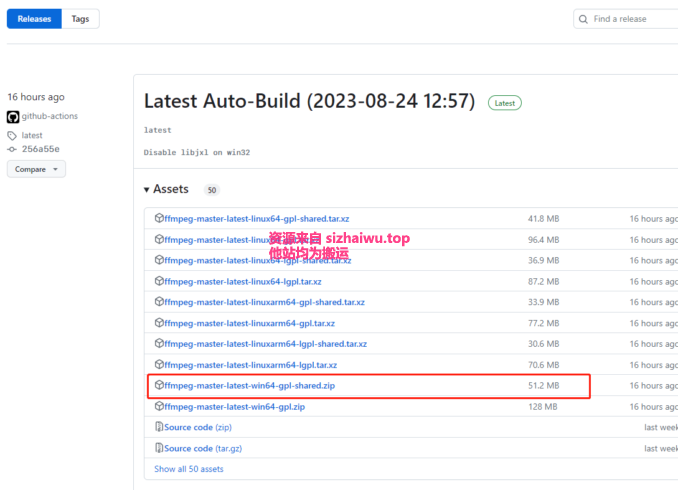The height and width of the screenshot is (490, 678).
Task: Click the latest tag icon
Action: [13, 135]
